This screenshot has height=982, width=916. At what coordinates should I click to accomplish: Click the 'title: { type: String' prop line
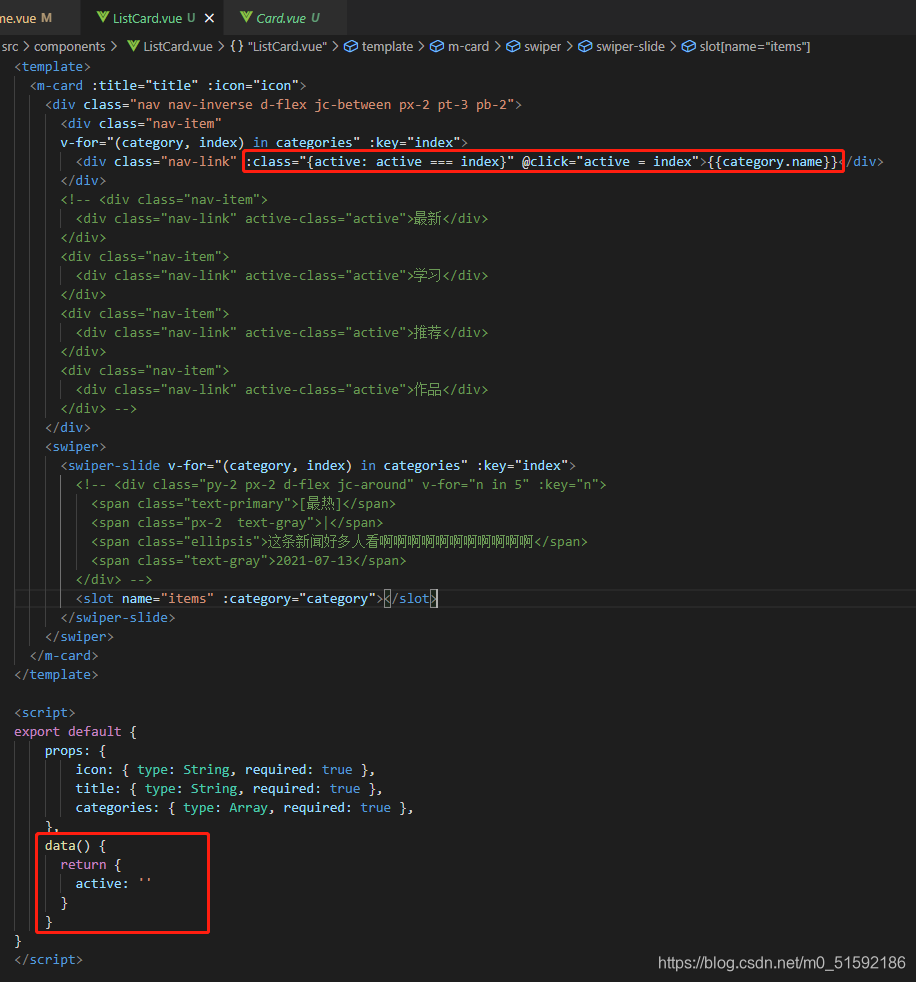(229, 788)
